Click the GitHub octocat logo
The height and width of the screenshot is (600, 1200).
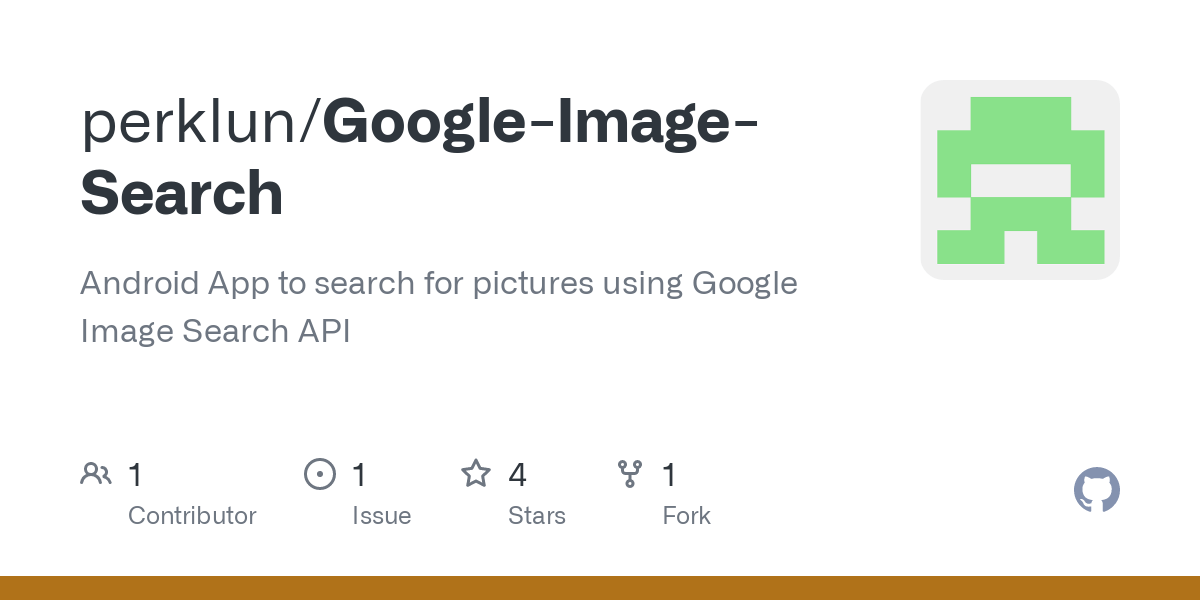(x=1097, y=490)
